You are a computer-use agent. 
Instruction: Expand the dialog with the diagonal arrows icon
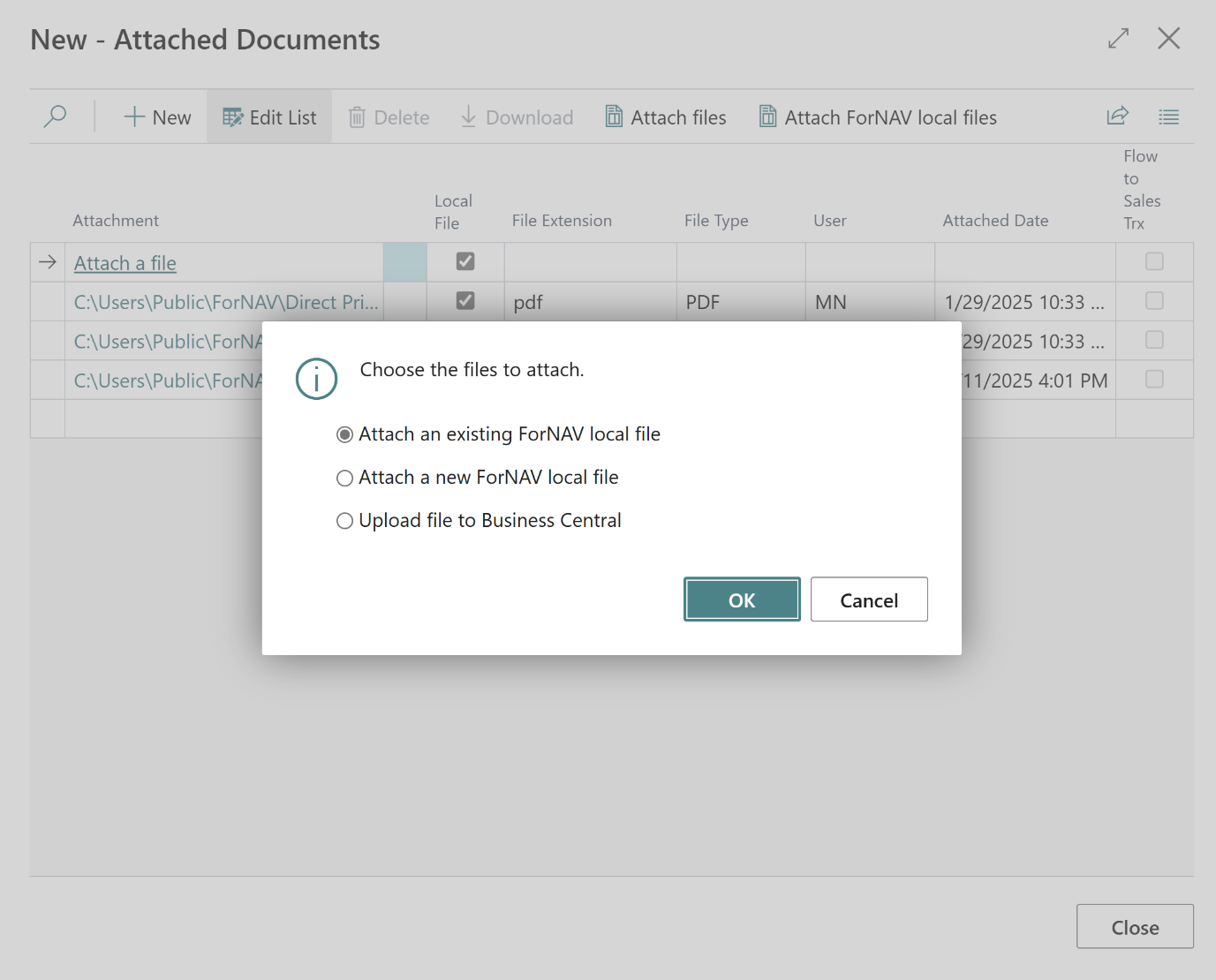click(x=1119, y=39)
